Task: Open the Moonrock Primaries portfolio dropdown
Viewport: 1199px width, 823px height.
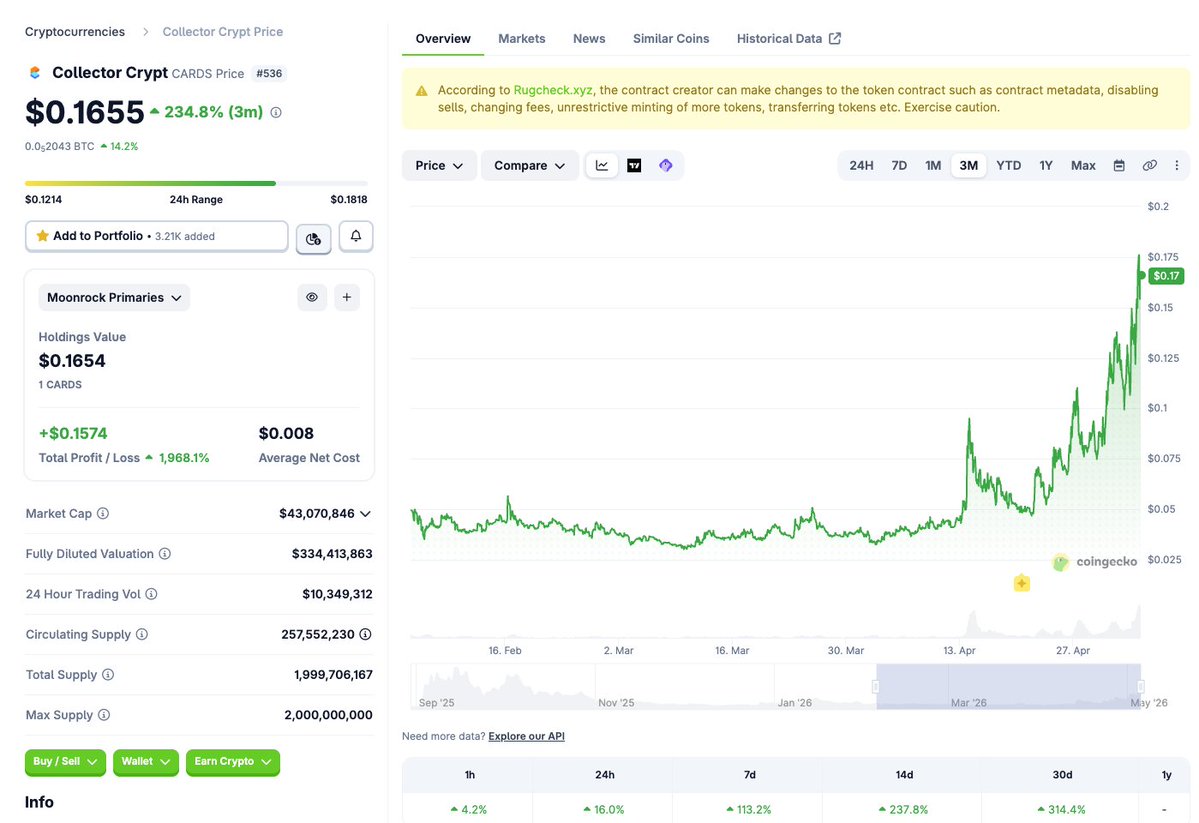Action: coord(114,298)
